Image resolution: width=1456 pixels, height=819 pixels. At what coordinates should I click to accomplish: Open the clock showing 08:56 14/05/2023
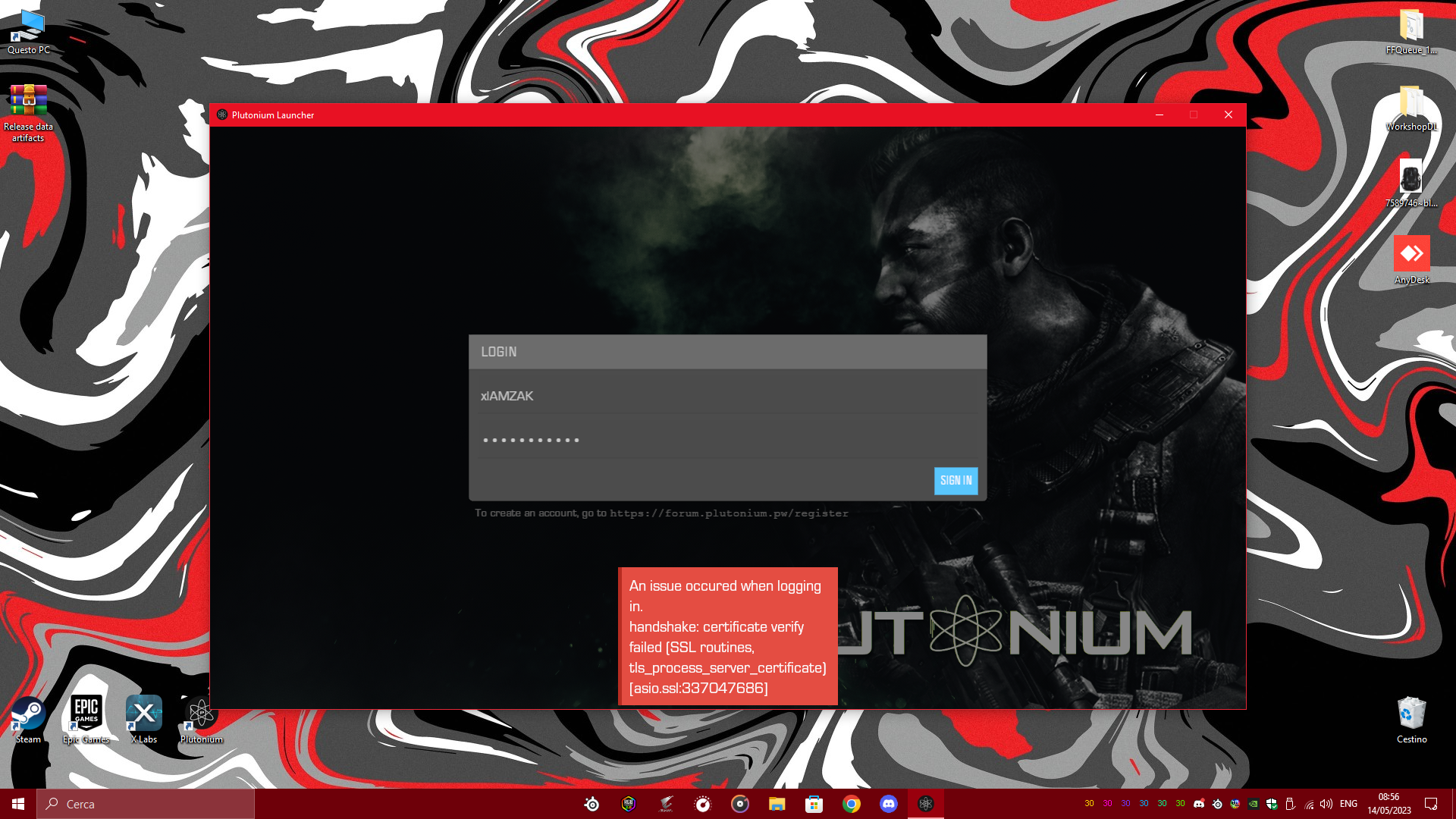tap(1389, 804)
